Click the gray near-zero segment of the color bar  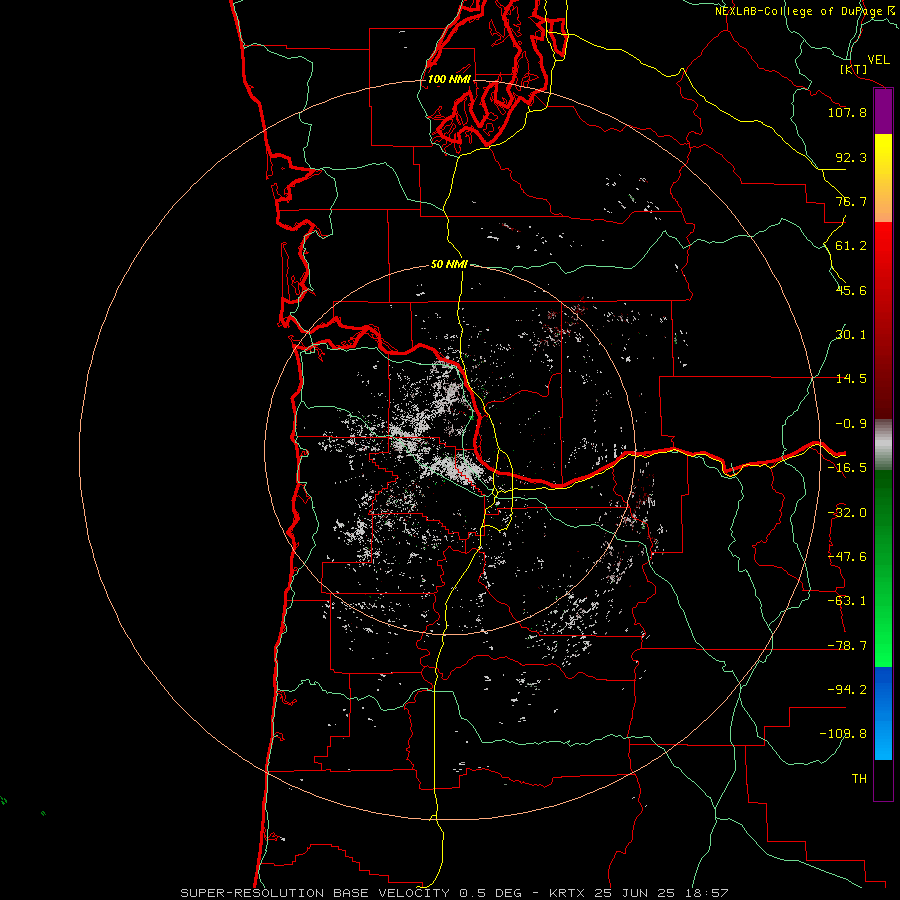tap(883, 445)
